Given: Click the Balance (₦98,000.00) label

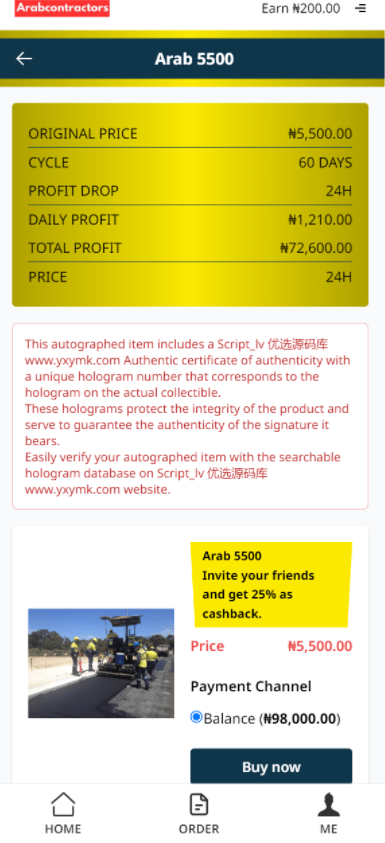Looking at the screenshot, I should coord(272,718).
